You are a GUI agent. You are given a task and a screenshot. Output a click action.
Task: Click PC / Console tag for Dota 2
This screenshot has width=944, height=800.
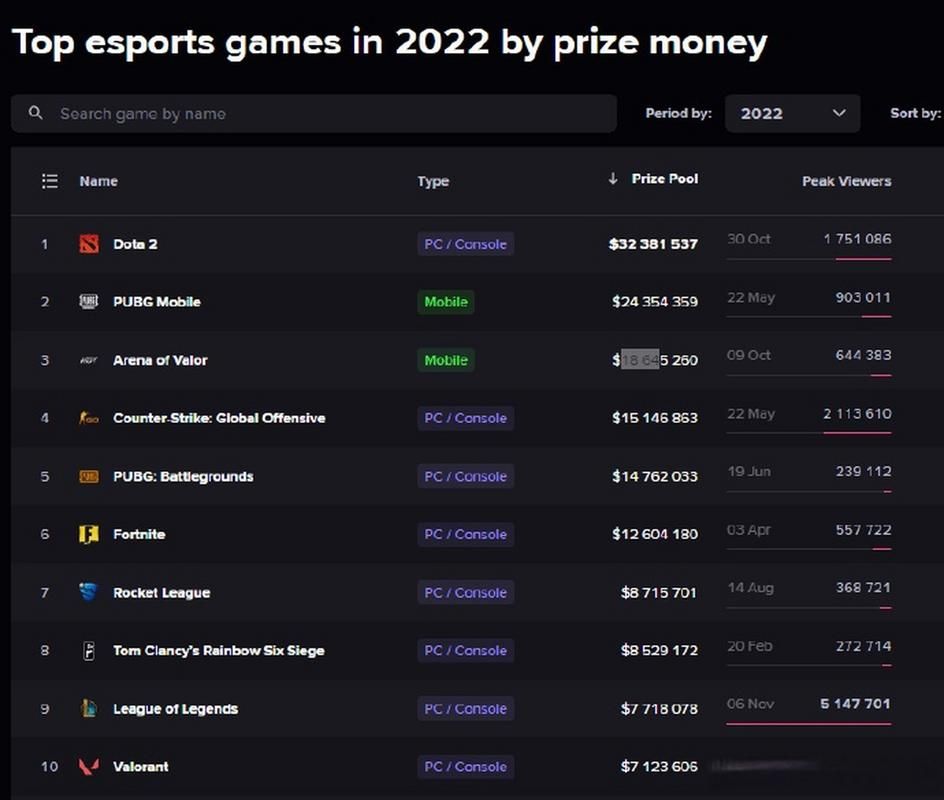(x=465, y=244)
